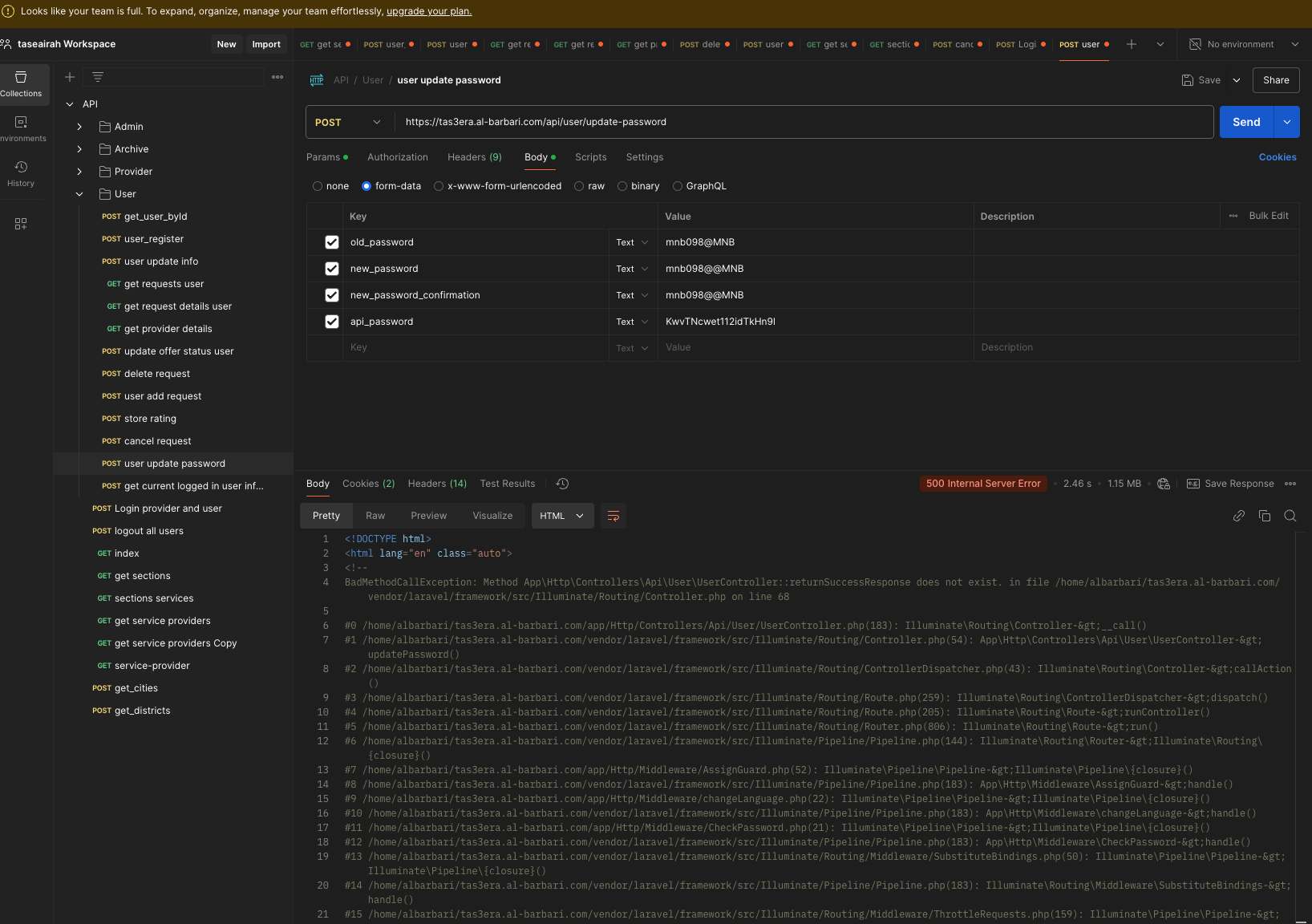
Task: Click the Archive folder icon
Action: [105, 149]
